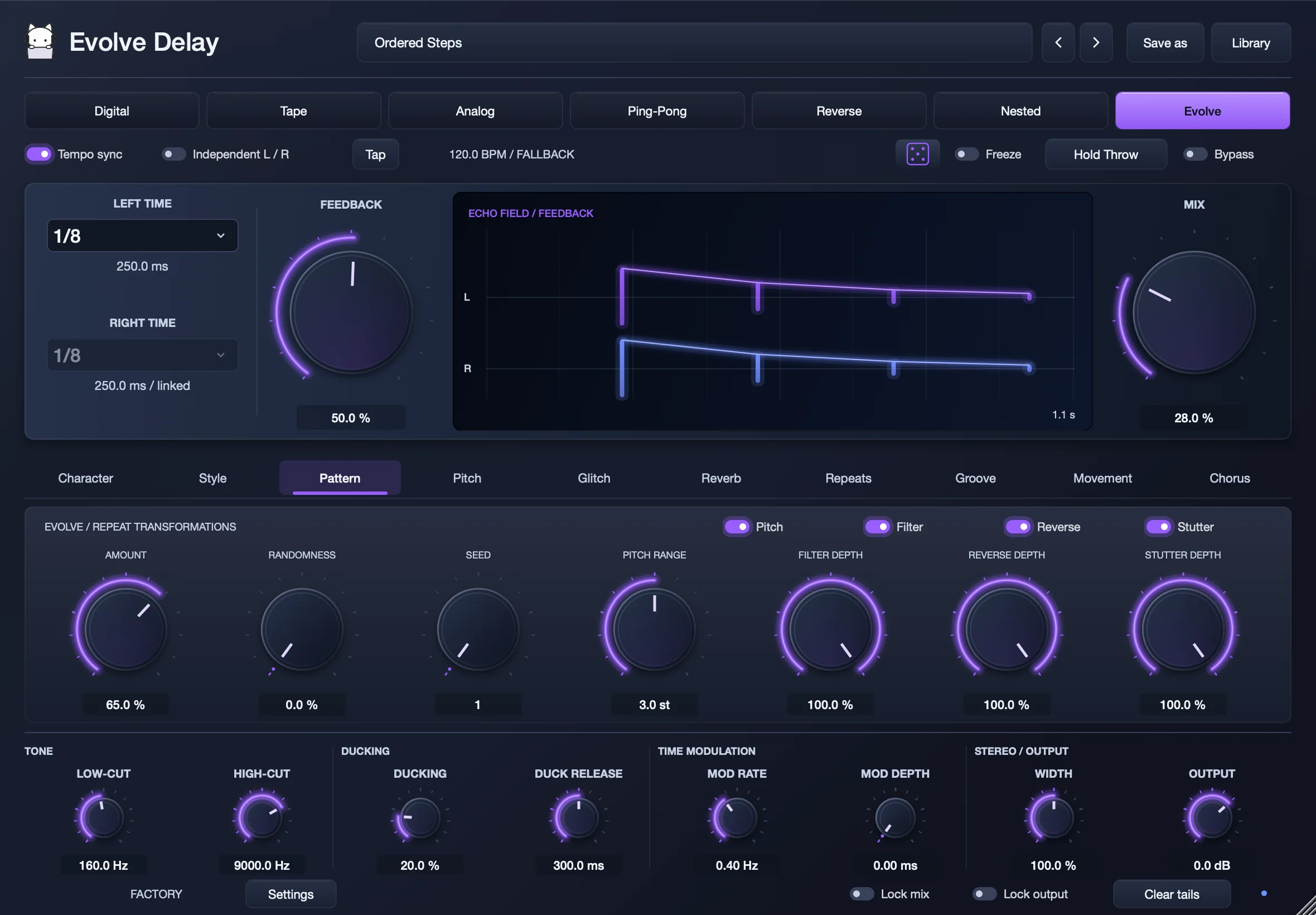
Task: Click the Evolve Delay cat logo
Action: [40, 41]
